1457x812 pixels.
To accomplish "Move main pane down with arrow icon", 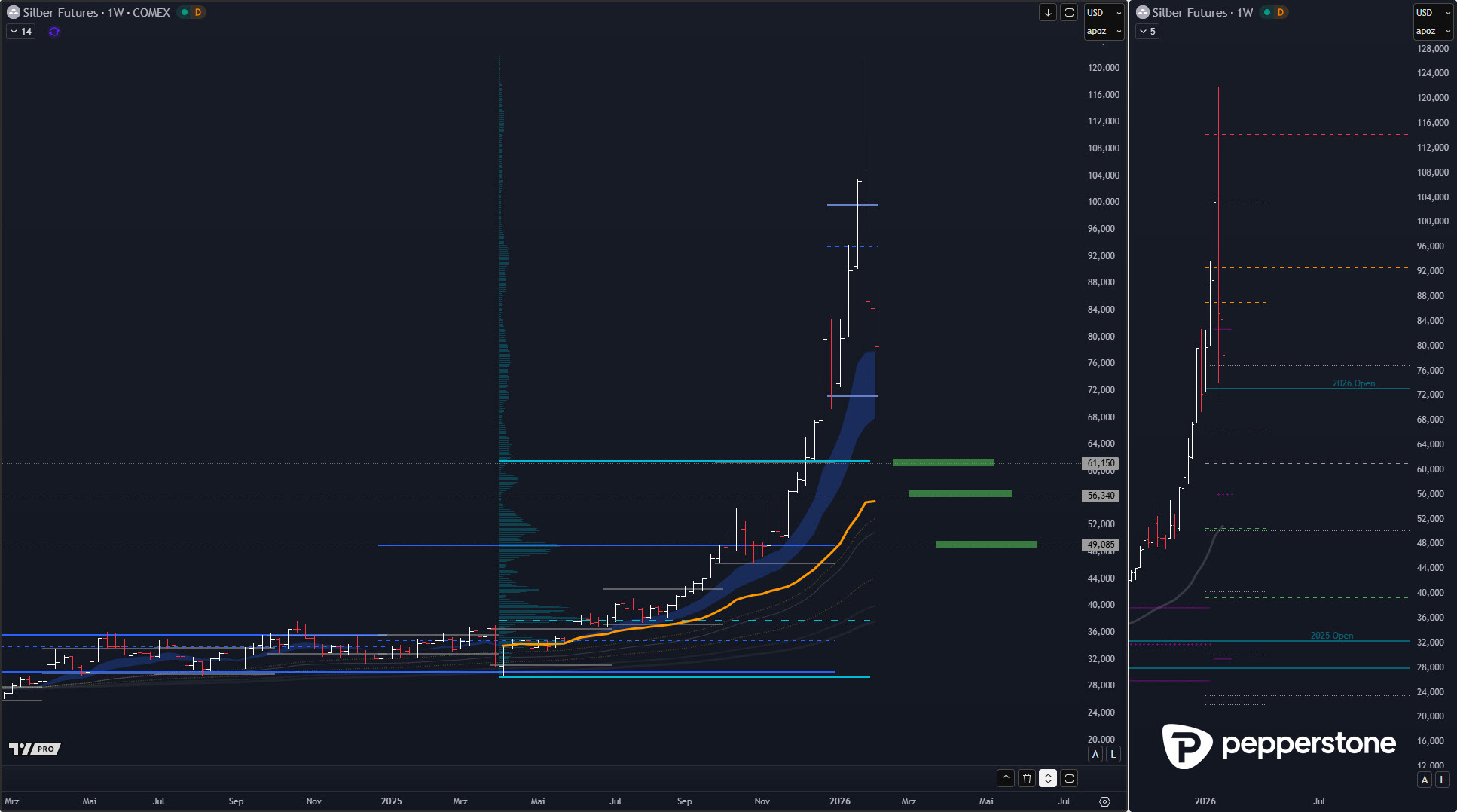I will point(1048,13).
